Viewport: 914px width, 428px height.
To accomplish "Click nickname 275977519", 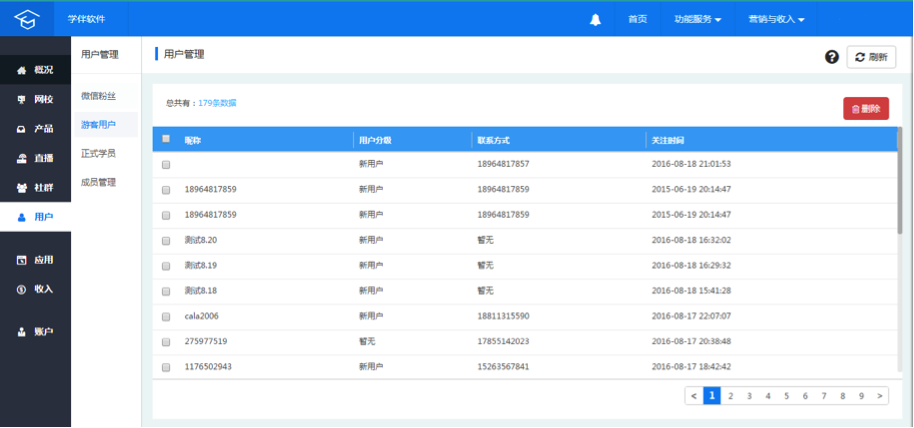I will point(206,341).
